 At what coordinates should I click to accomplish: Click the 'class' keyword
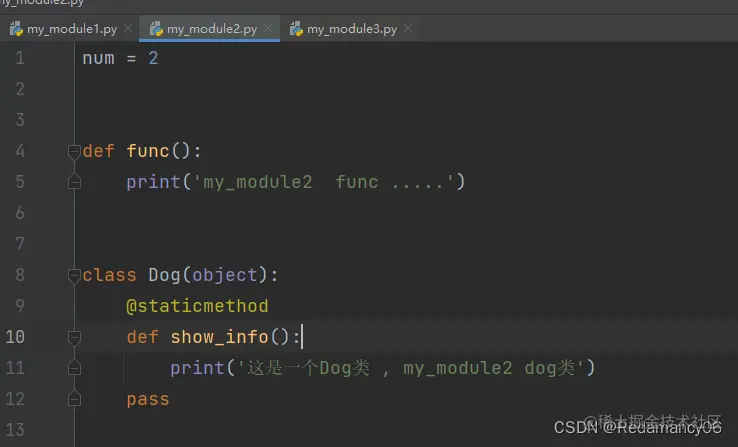coord(109,275)
